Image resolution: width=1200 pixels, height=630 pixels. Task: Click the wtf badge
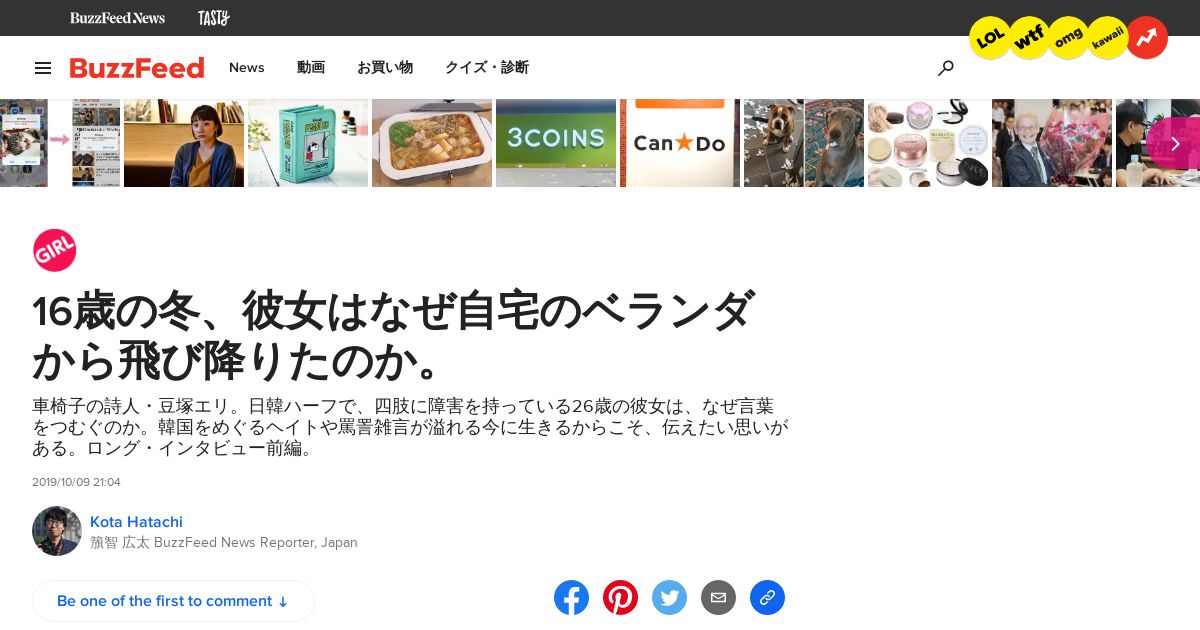[x=1029, y=38]
